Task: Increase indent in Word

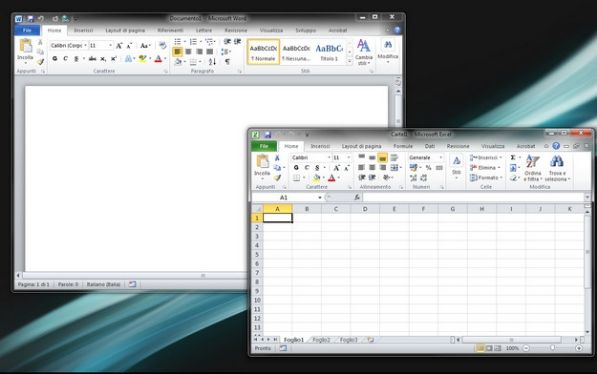Action: tap(238, 42)
